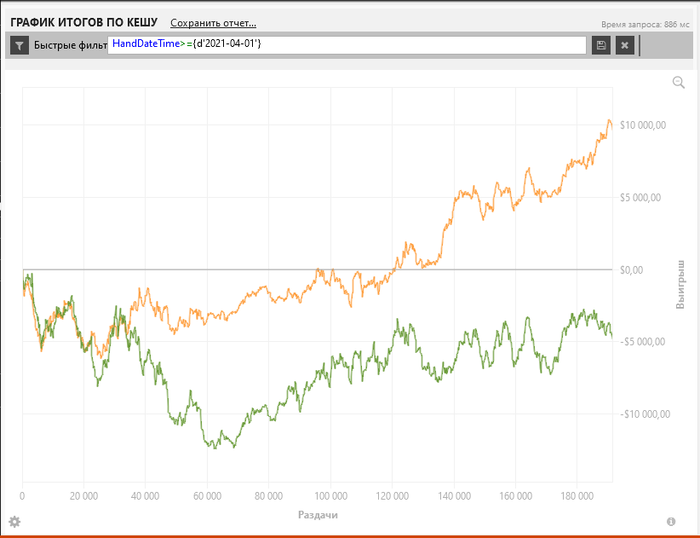Screen dimensions: 700x538
Task: Click the $0,00 axis label
Action: [631, 270]
